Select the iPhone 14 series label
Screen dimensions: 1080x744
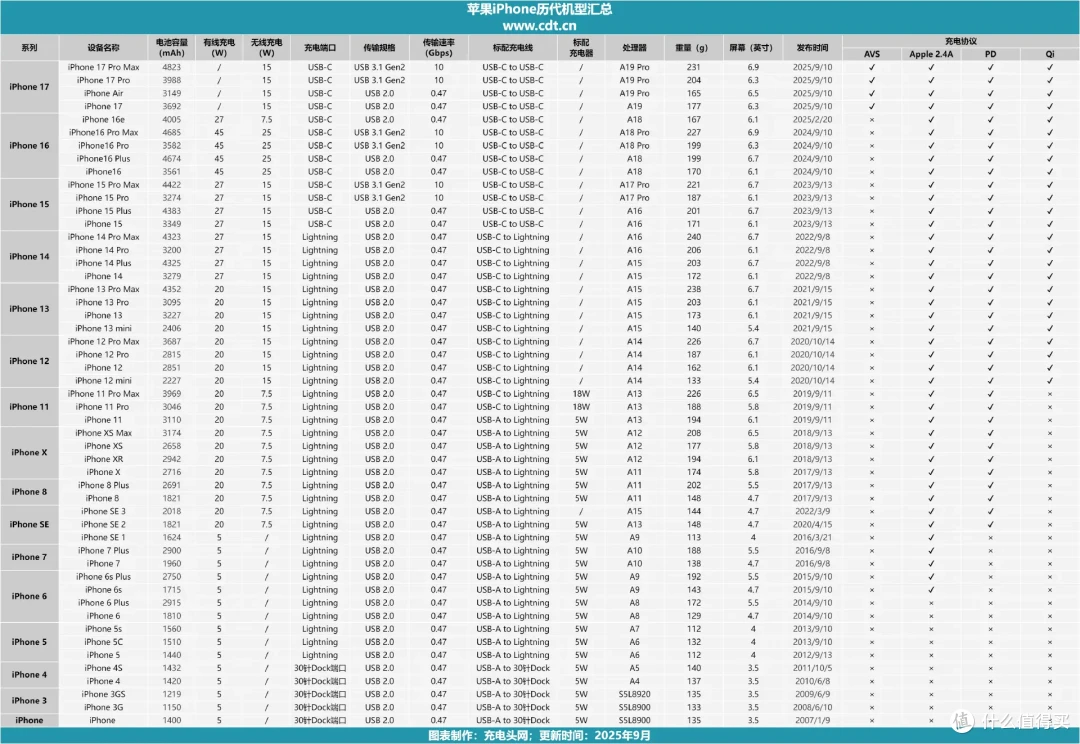(29, 256)
